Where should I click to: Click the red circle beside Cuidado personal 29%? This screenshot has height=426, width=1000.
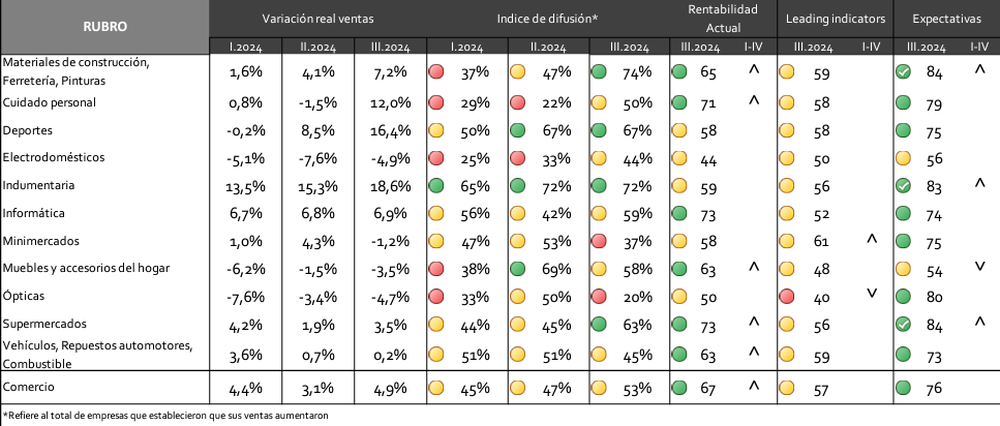[x=436, y=102]
